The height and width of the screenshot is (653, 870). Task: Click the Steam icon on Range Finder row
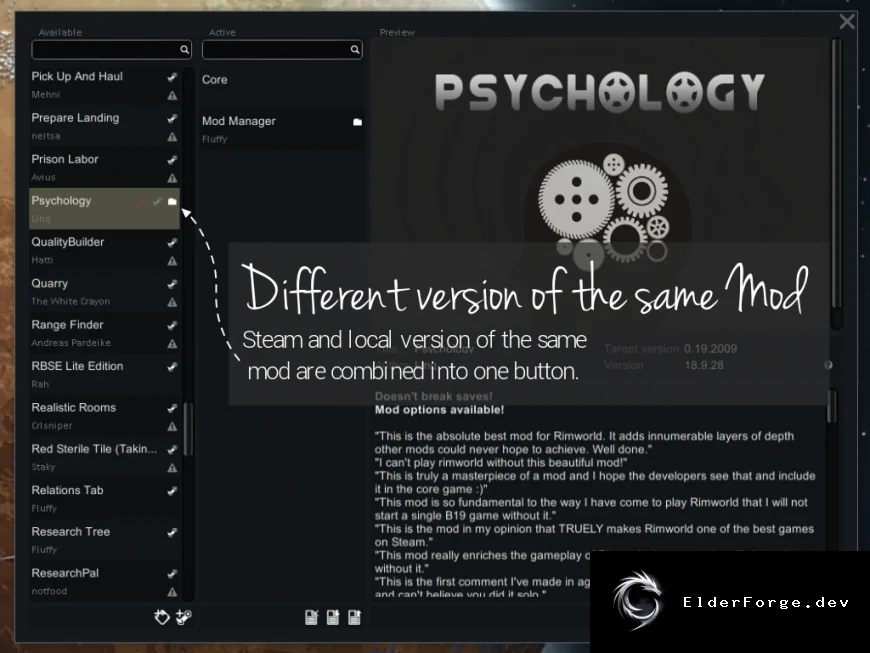[172, 325]
